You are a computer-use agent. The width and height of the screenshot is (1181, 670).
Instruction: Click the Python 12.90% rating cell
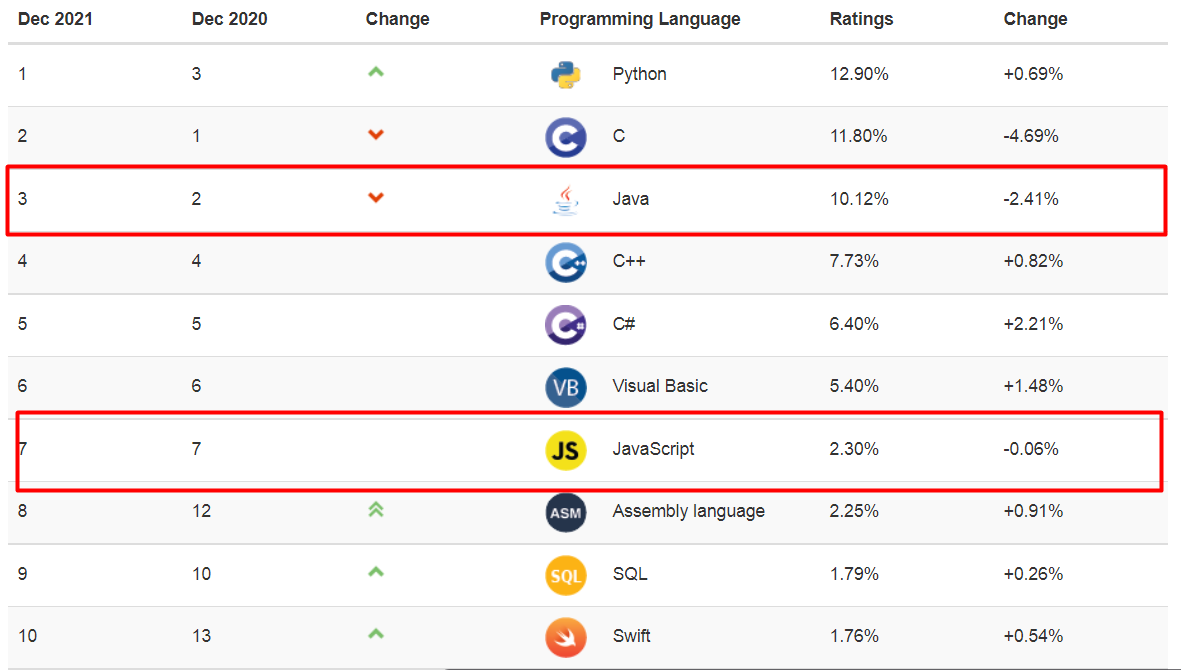[x=859, y=74]
